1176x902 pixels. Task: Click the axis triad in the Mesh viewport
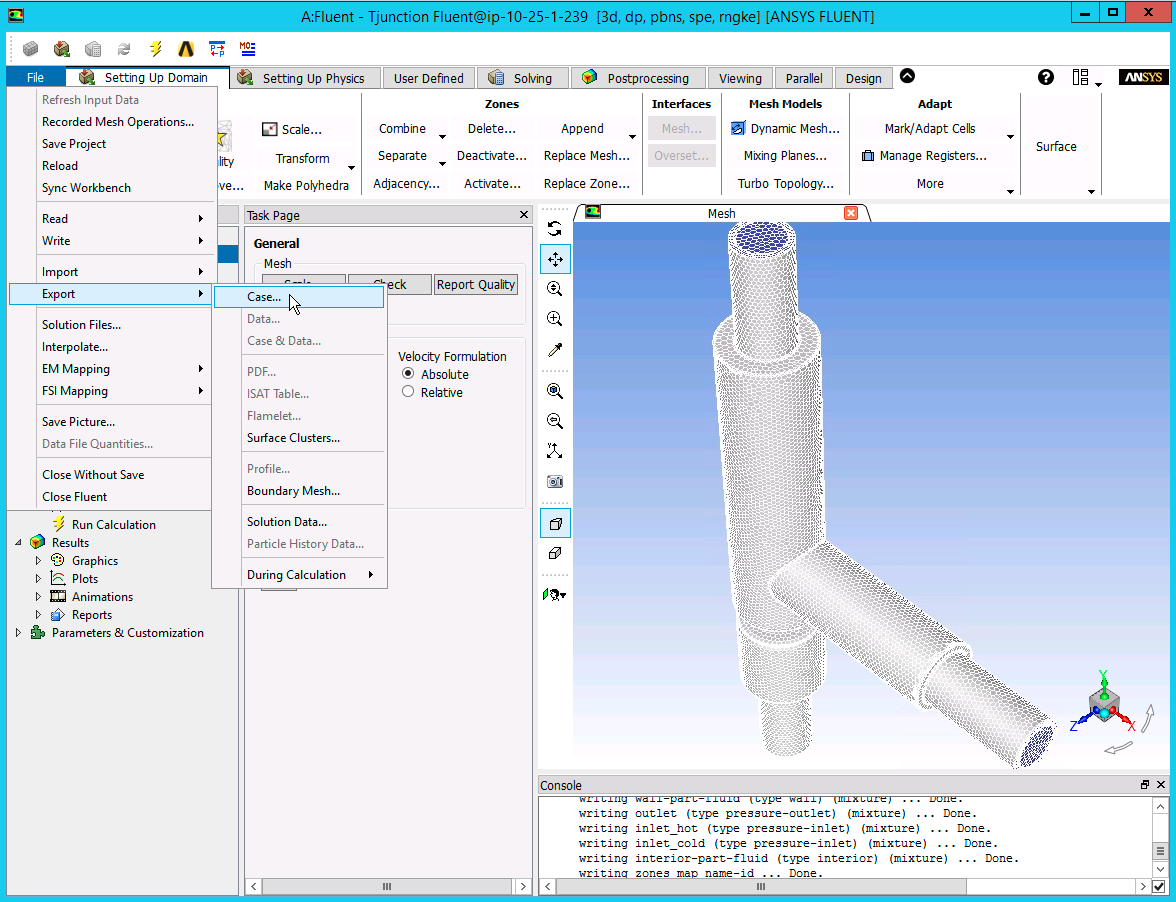coord(1104,705)
